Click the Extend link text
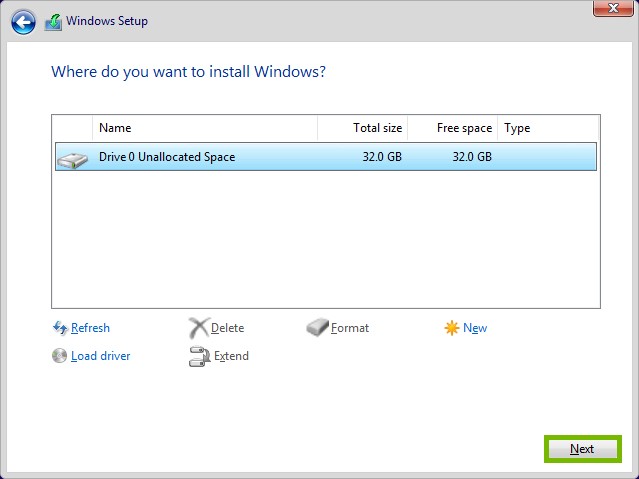This screenshot has height=479, width=639. tap(231, 356)
